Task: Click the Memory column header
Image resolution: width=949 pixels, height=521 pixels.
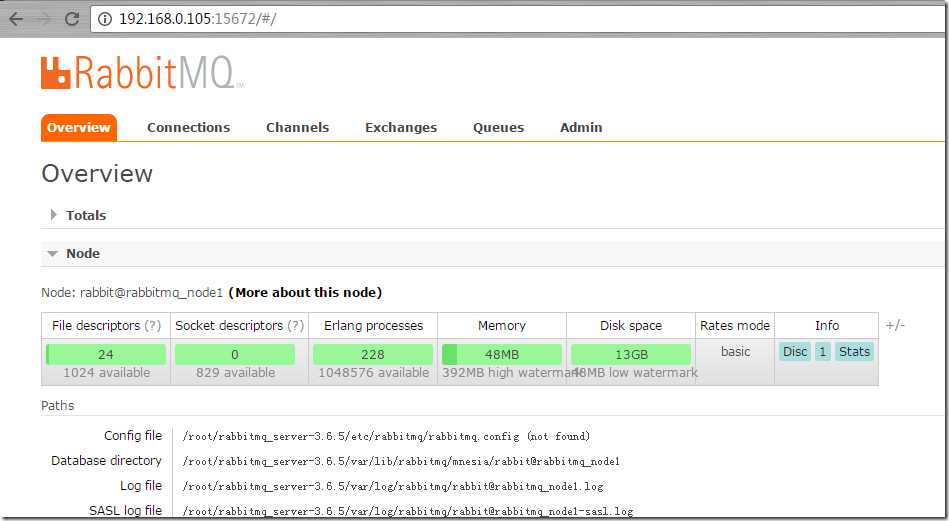Action: tap(502, 326)
